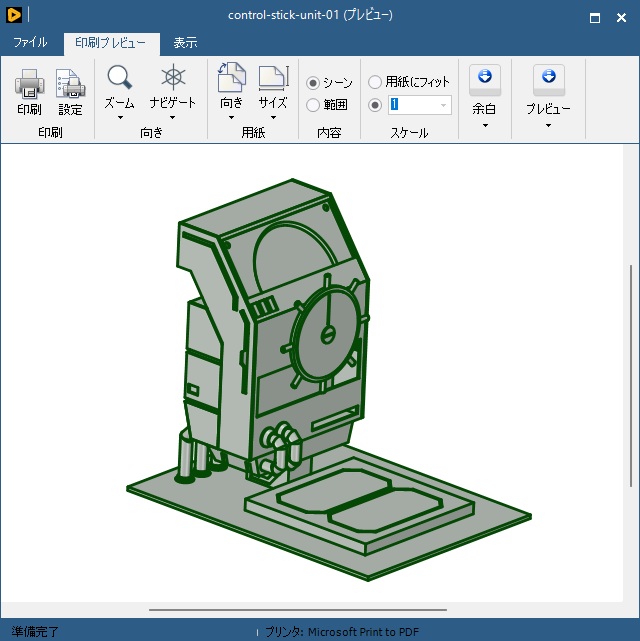Expand the 余白 dropdown arrow

[x=484, y=126]
